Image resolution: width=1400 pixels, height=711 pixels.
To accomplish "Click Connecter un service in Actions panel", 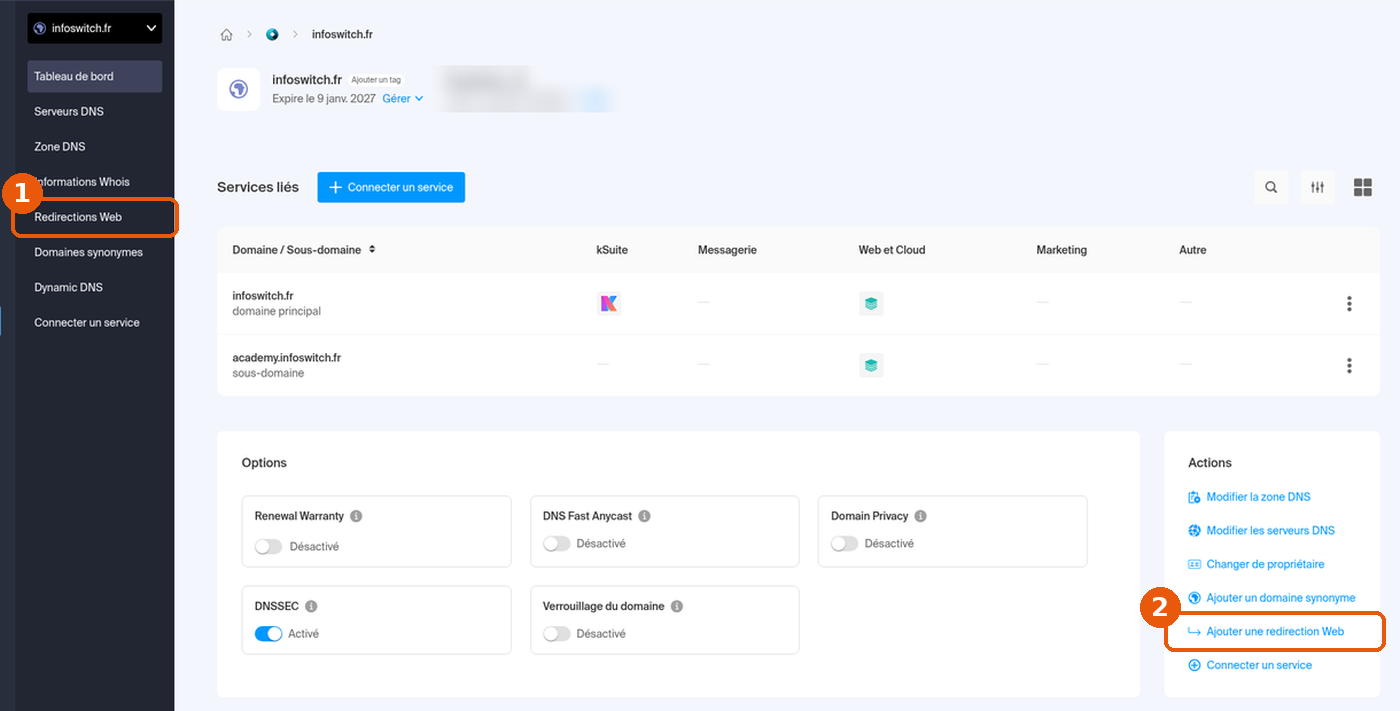I will pyautogui.click(x=1249, y=665).
